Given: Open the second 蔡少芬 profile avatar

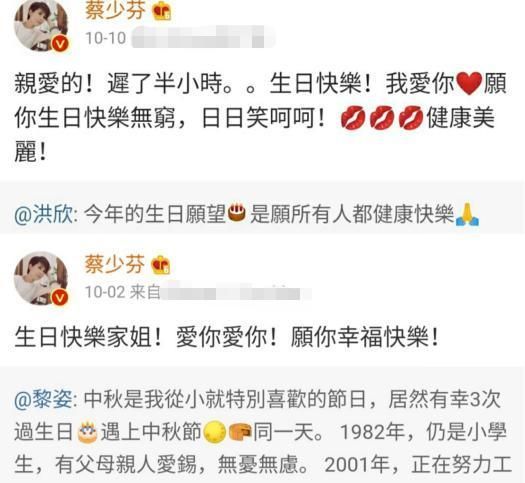Looking at the screenshot, I should point(41,278).
